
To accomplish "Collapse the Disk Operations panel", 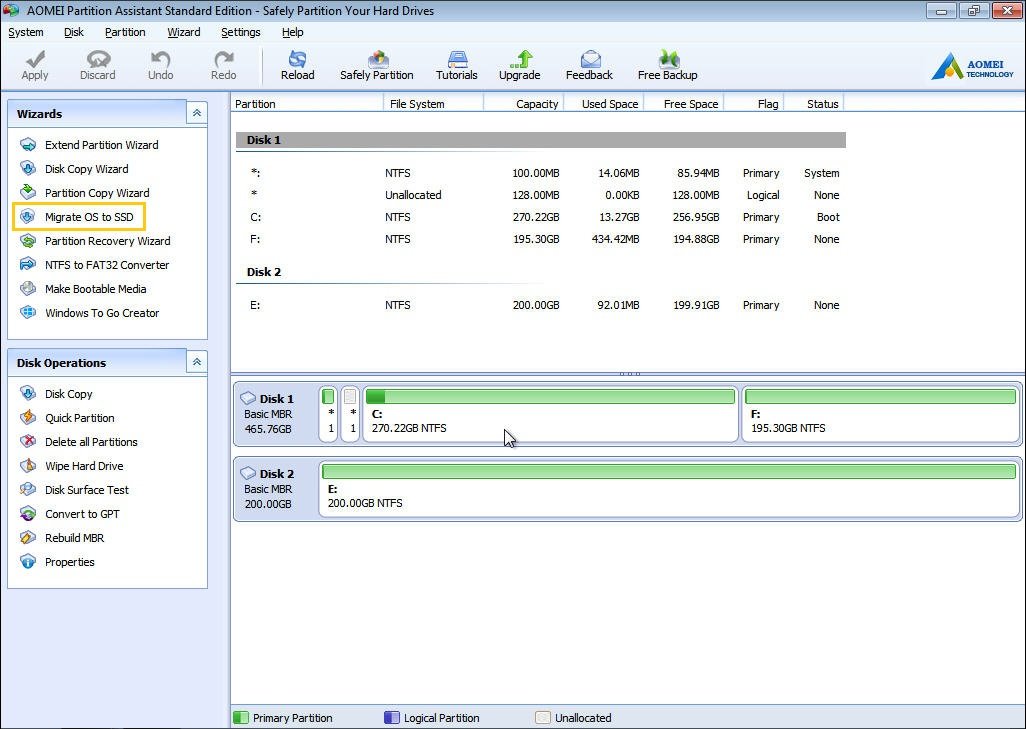I will 196,362.
